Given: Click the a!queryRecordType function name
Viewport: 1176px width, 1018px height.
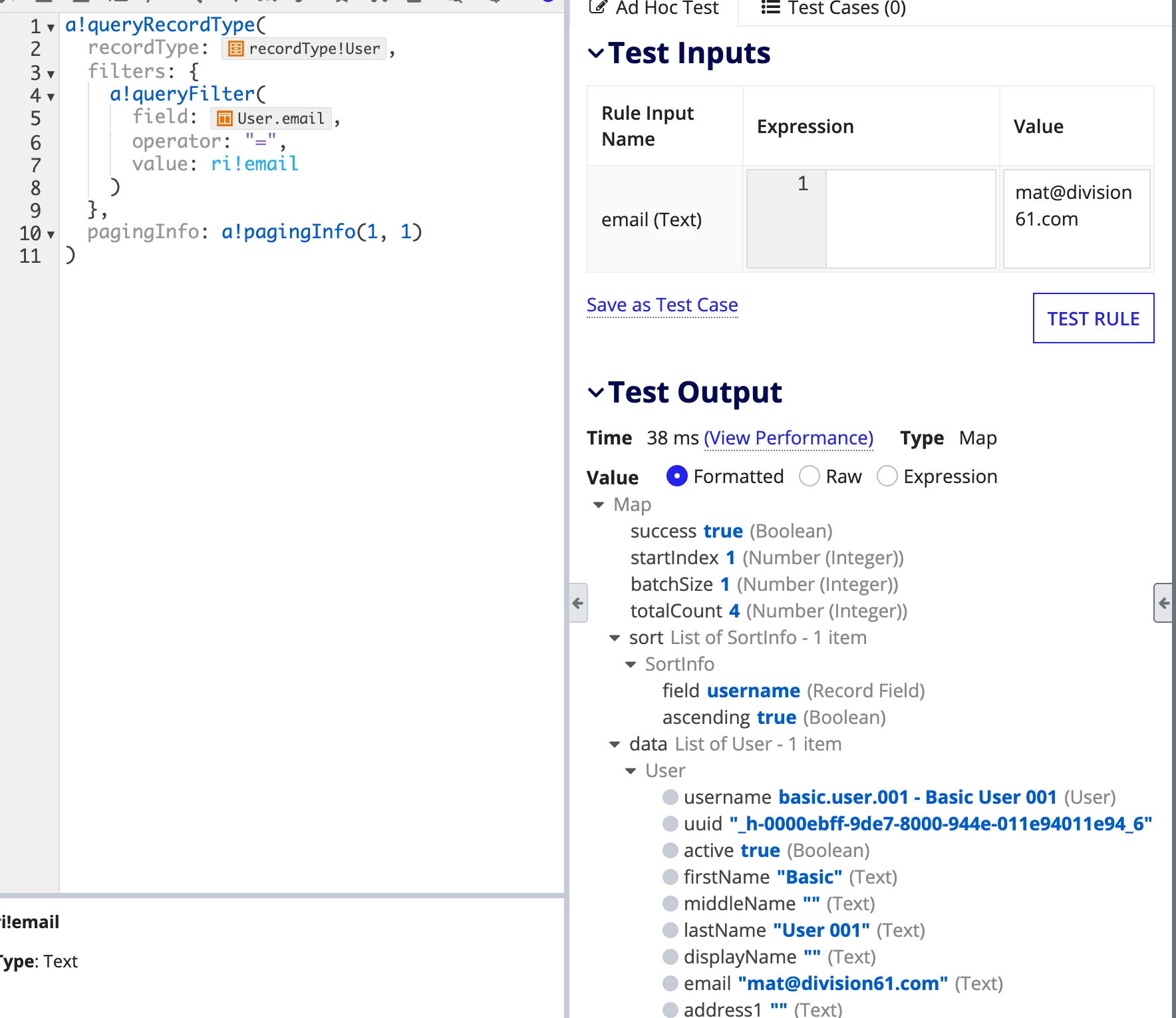Looking at the screenshot, I should point(160,25).
